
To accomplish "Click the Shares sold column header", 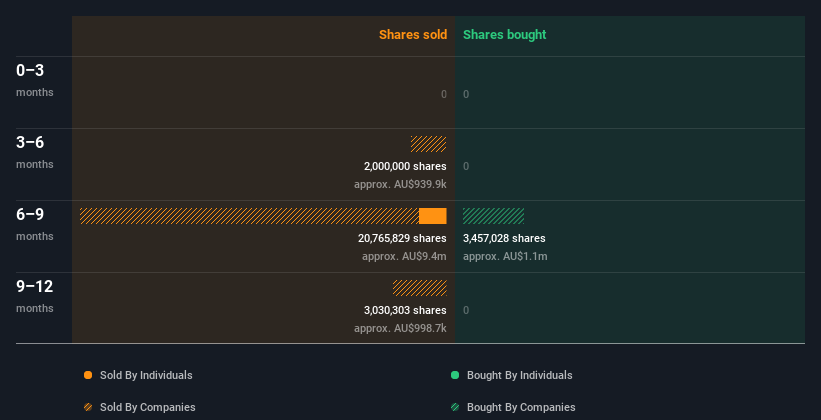I will pyautogui.click(x=413, y=35).
